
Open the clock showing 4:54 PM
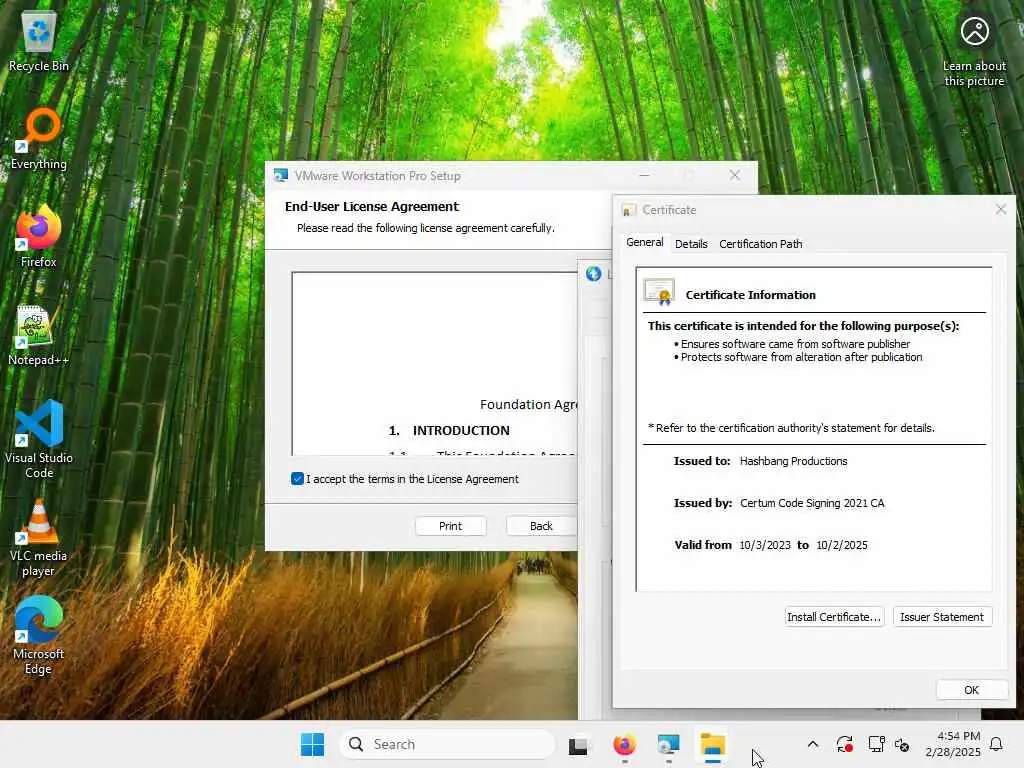(x=953, y=744)
